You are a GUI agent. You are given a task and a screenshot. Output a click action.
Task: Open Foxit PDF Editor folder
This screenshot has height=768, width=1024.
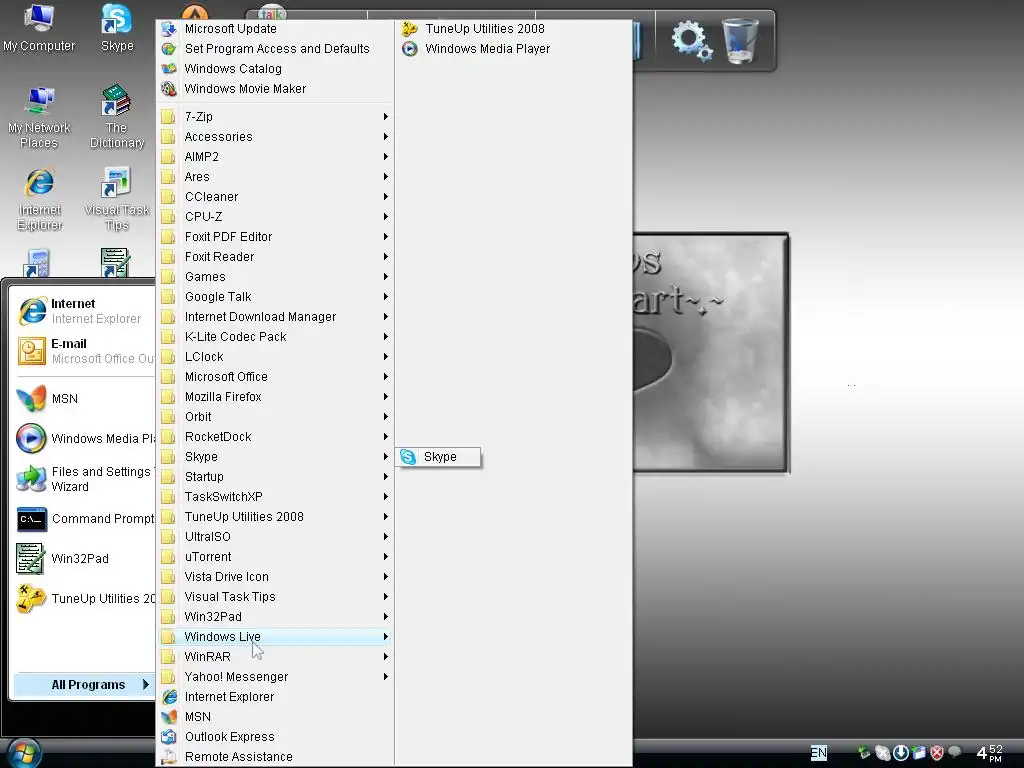(x=276, y=237)
